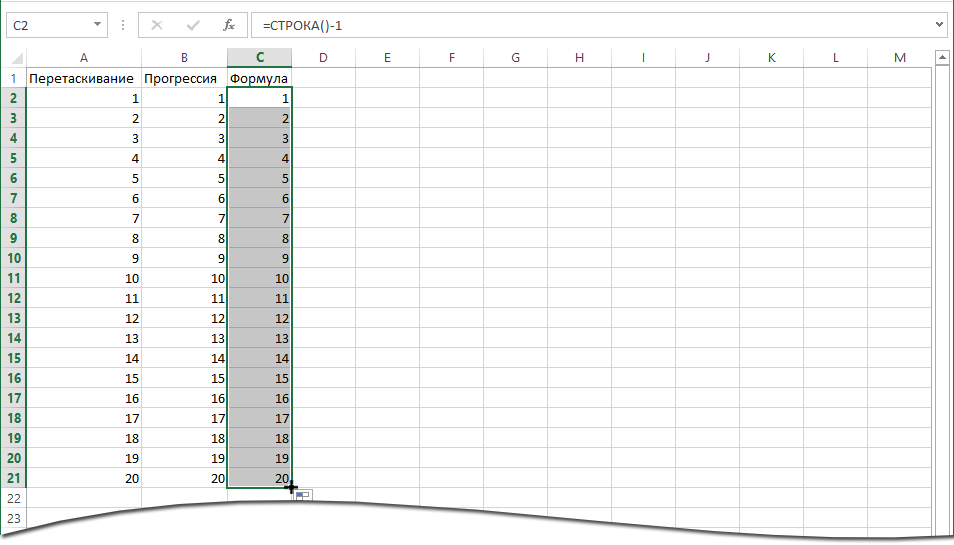Expand the formula bar with chevron
This screenshot has width=954, height=545.
click(x=938, y=24)
